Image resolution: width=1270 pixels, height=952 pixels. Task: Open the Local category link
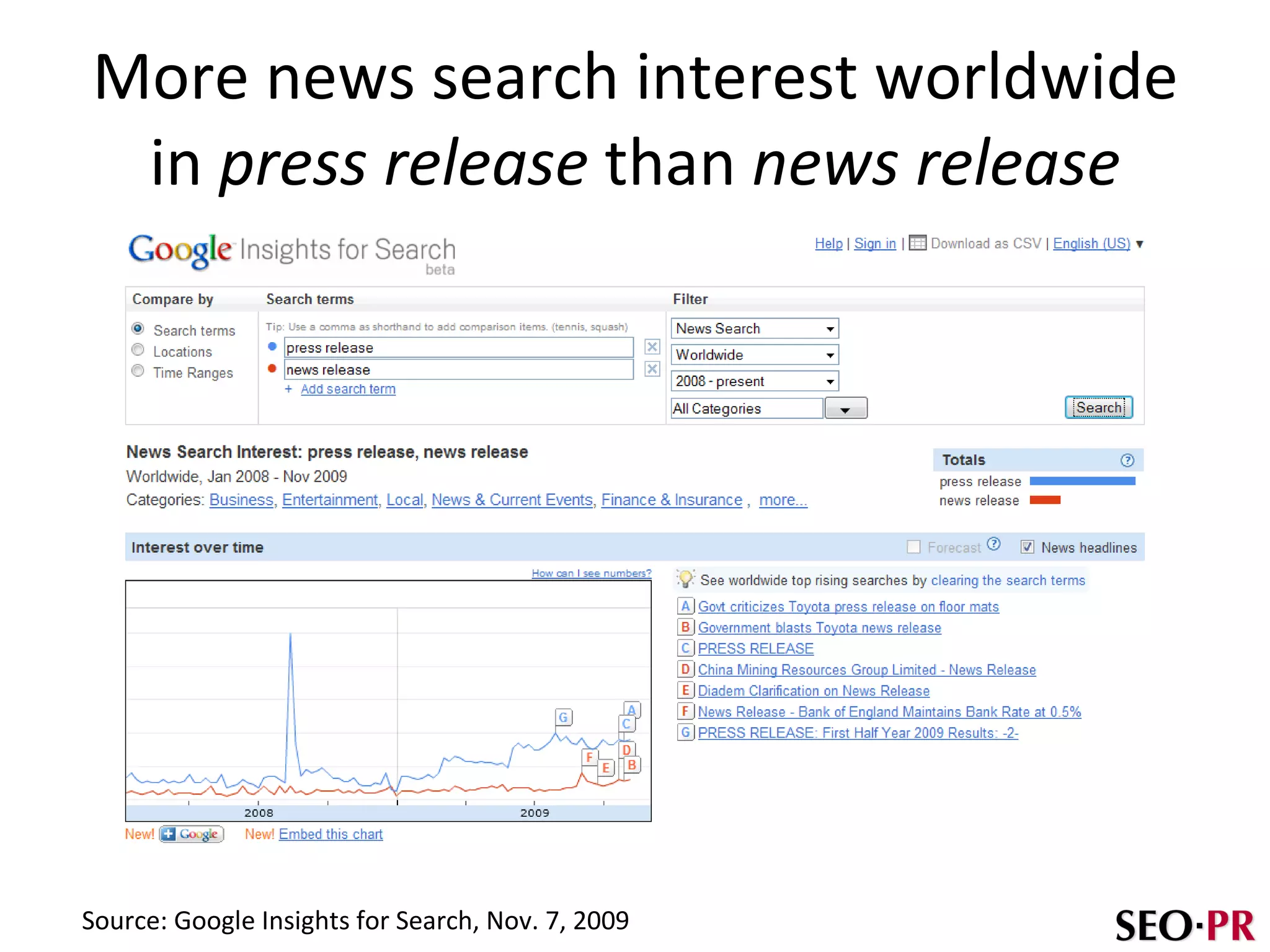point(405,500)
